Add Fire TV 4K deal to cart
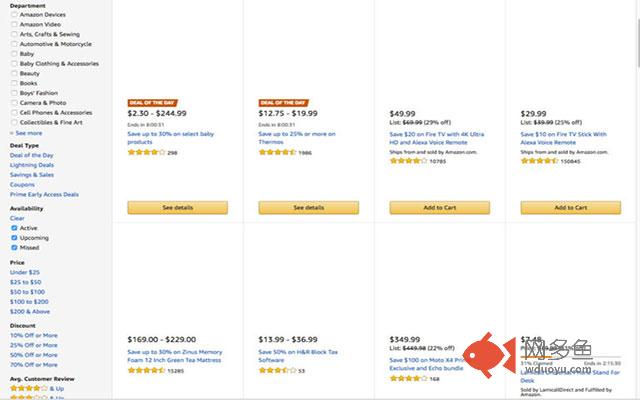 tap(440, 207)
